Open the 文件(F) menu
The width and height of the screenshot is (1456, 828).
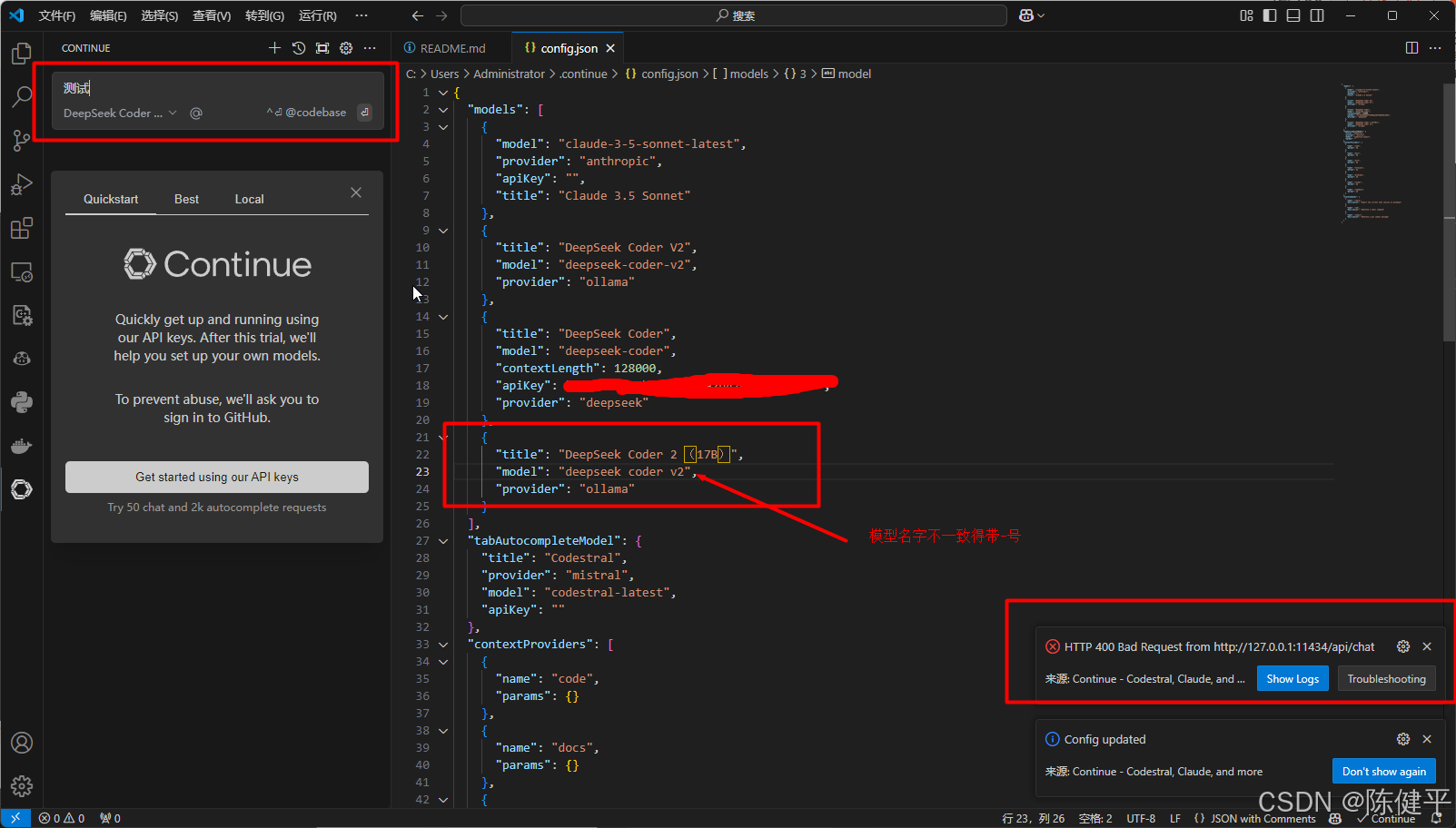(x=56, y=15)
